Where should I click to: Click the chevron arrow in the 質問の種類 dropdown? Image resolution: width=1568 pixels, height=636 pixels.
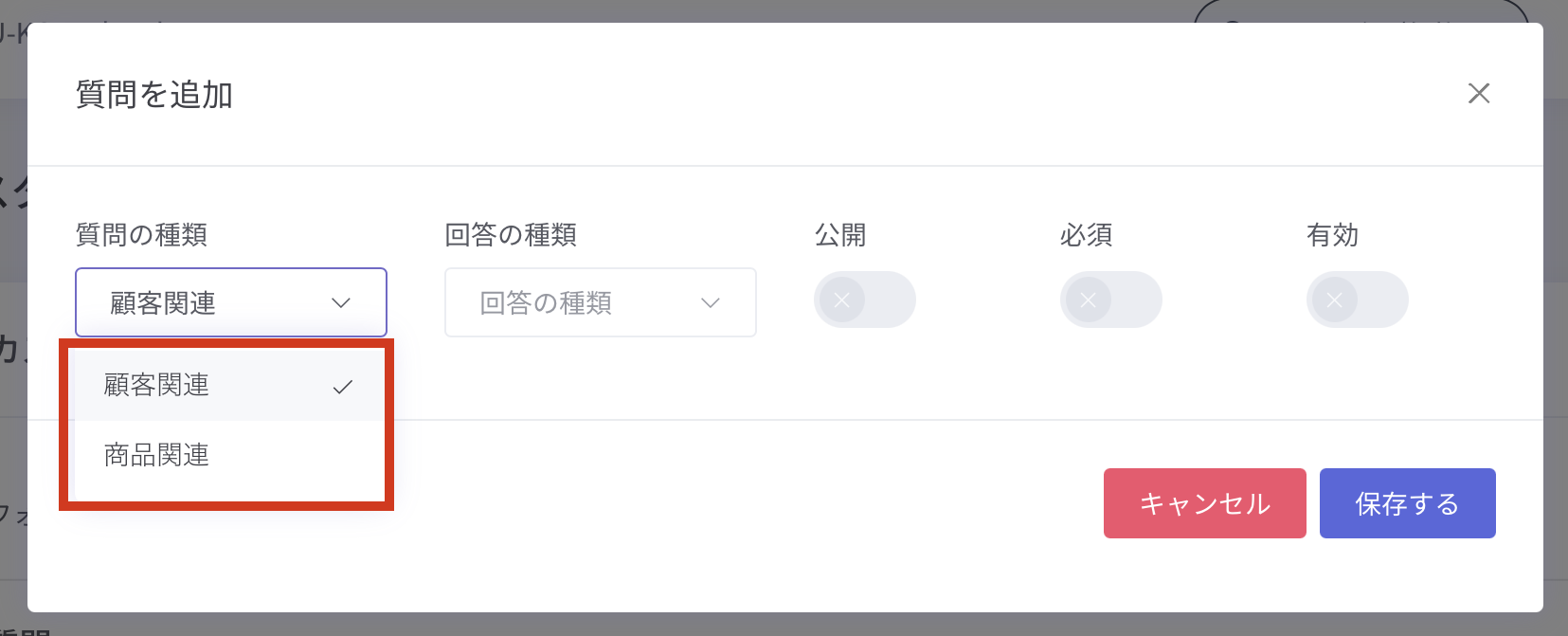click(341, 303)
